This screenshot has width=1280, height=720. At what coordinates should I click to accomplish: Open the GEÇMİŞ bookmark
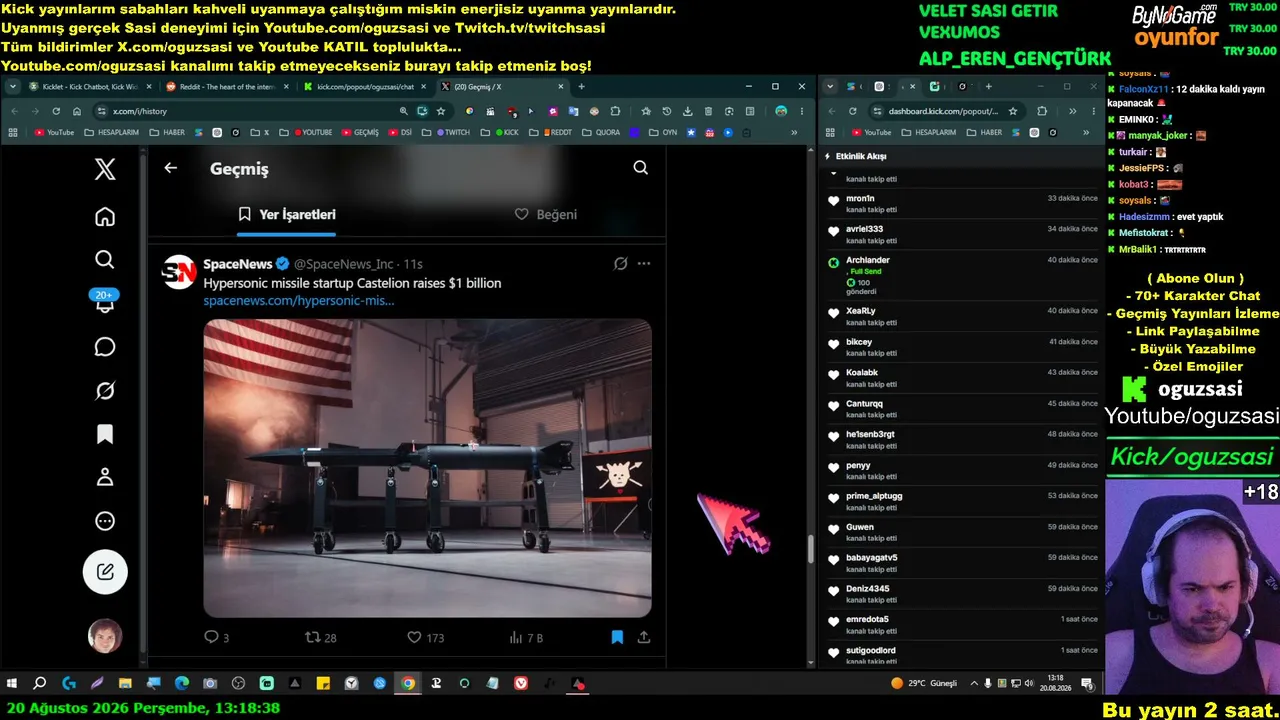point(359,132)
